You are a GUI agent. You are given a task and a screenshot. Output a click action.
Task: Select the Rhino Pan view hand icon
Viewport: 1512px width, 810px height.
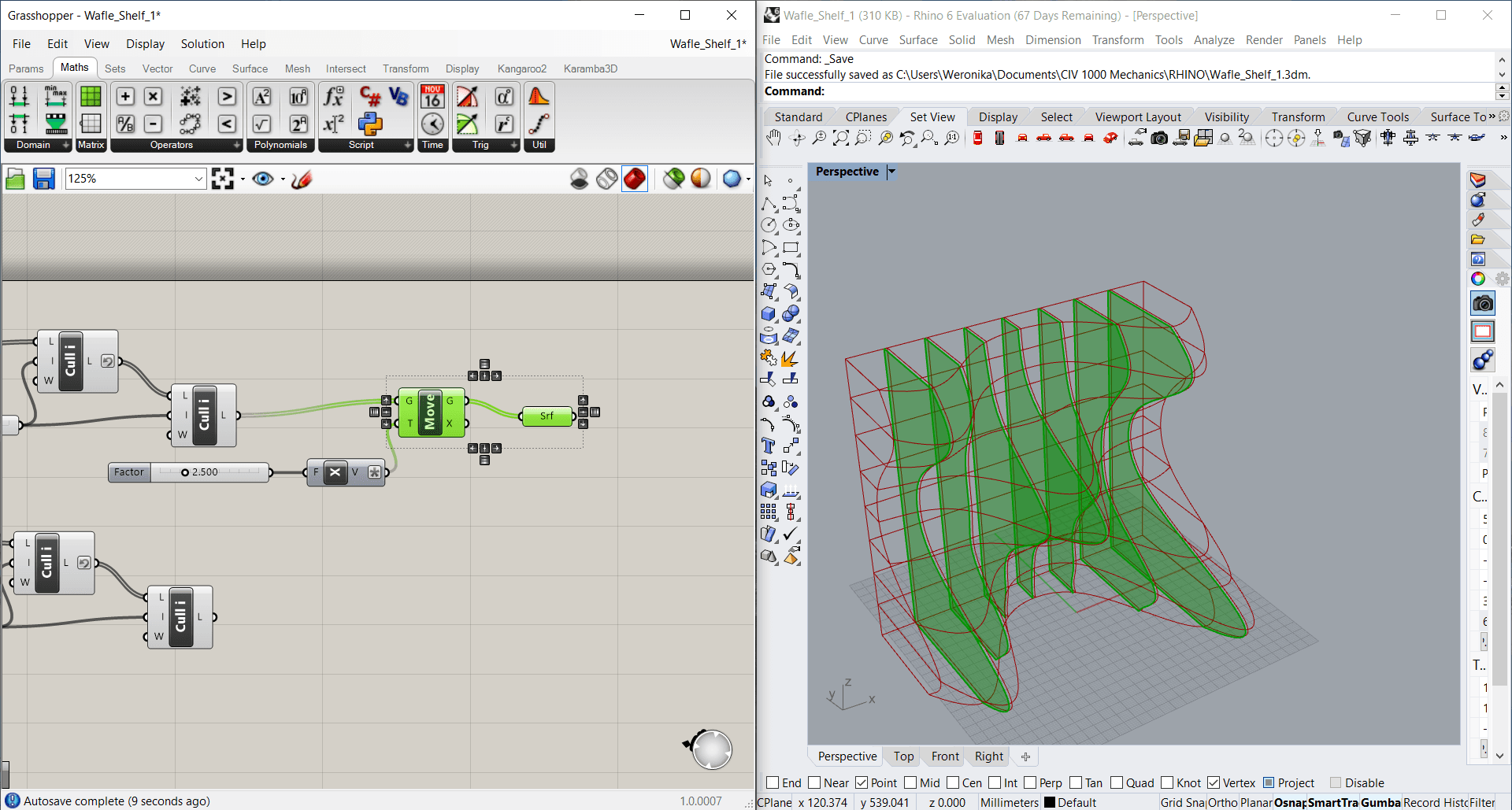coord(773,139)
